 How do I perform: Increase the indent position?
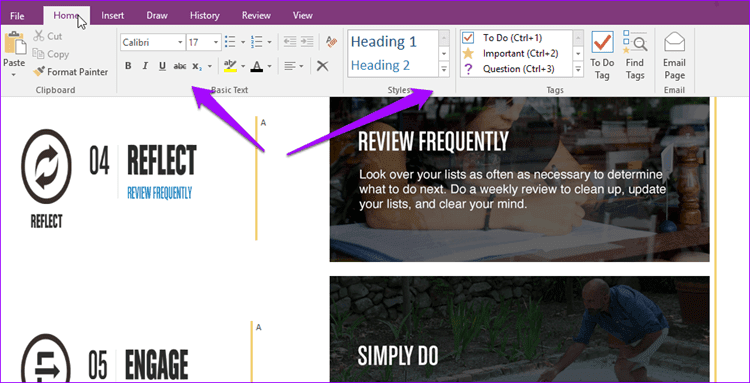click(x=307, y=42)
